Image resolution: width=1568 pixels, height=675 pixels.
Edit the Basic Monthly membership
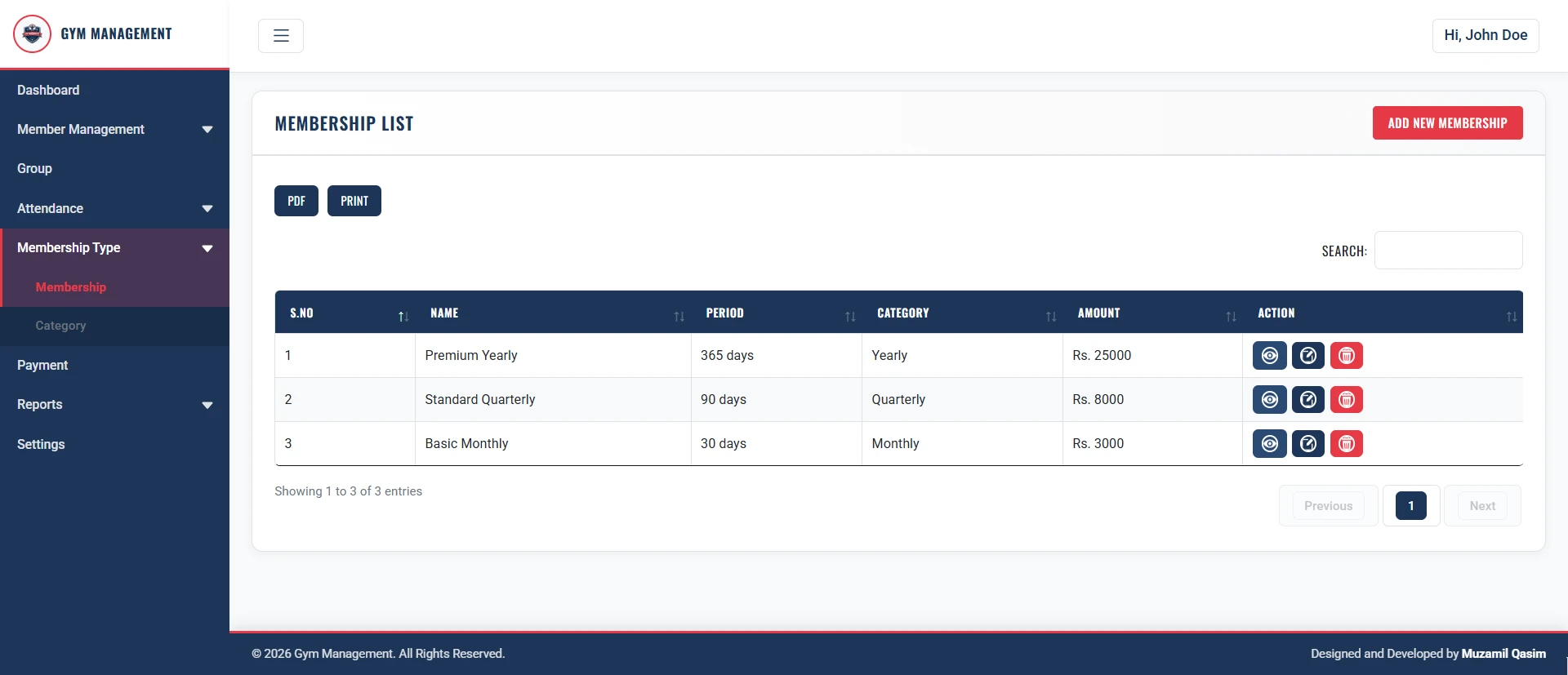coord(1308,443)
